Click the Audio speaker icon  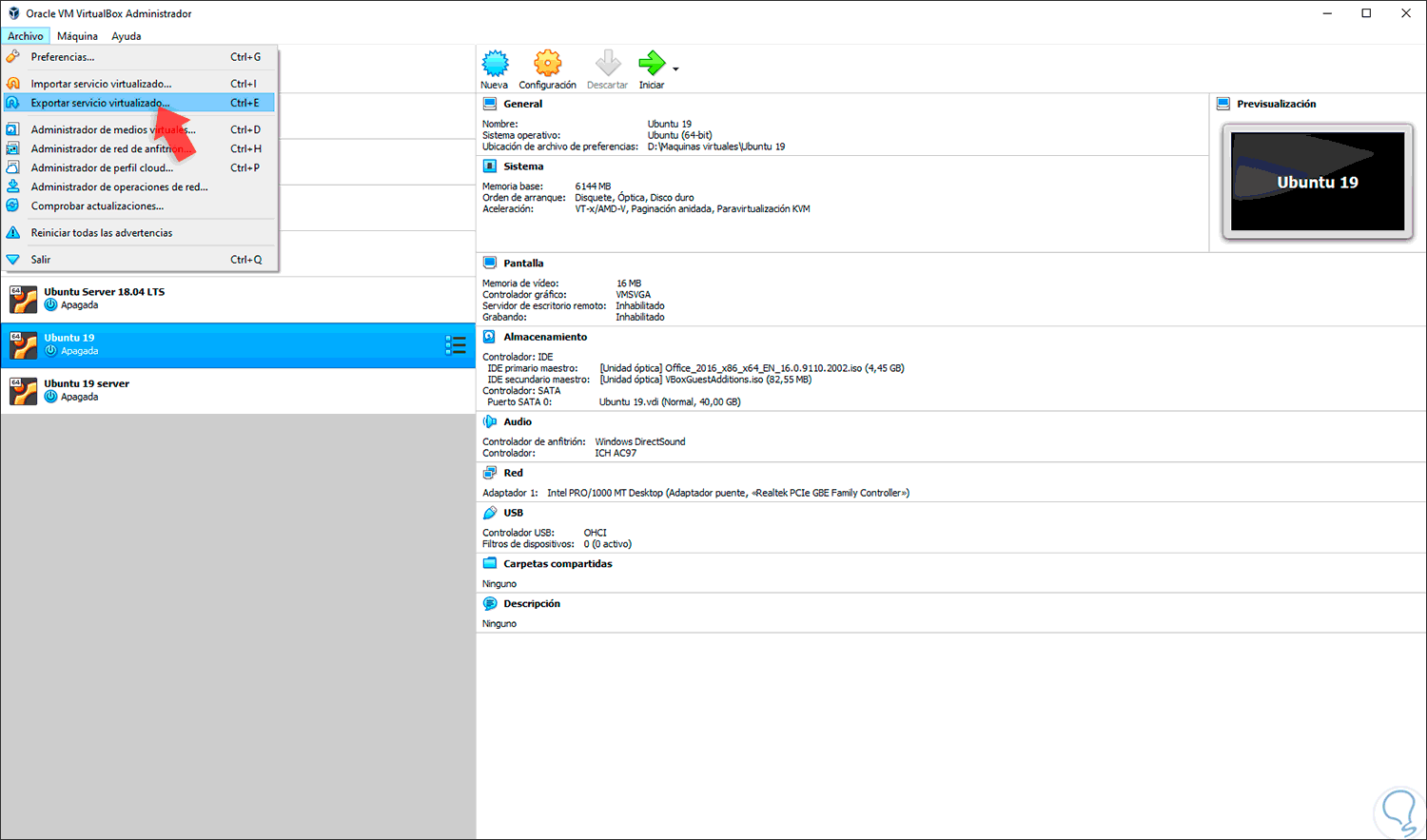(490, 421)
